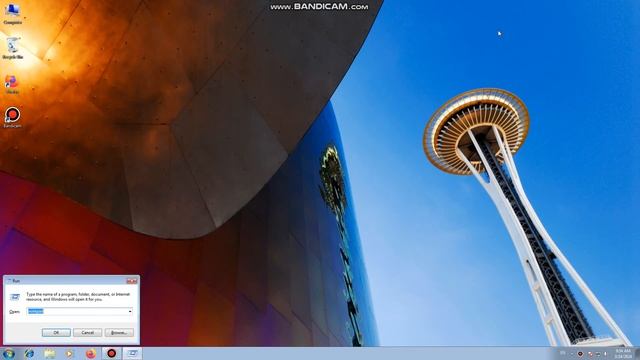This screenshot has height=360, width=640.
Task: Select the Bandicam desktop shortcut
Action: point(12,118)
